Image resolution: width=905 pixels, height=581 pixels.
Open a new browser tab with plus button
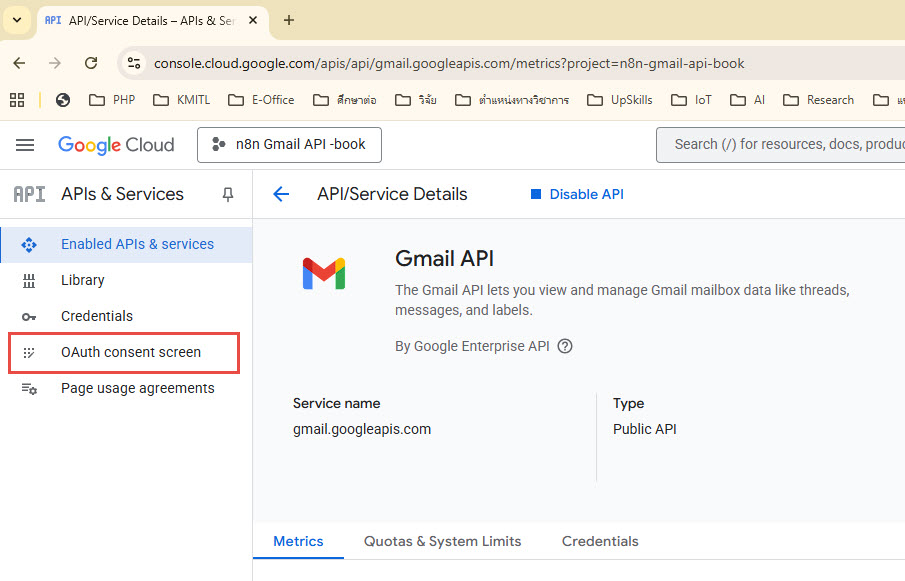point(289,20)
